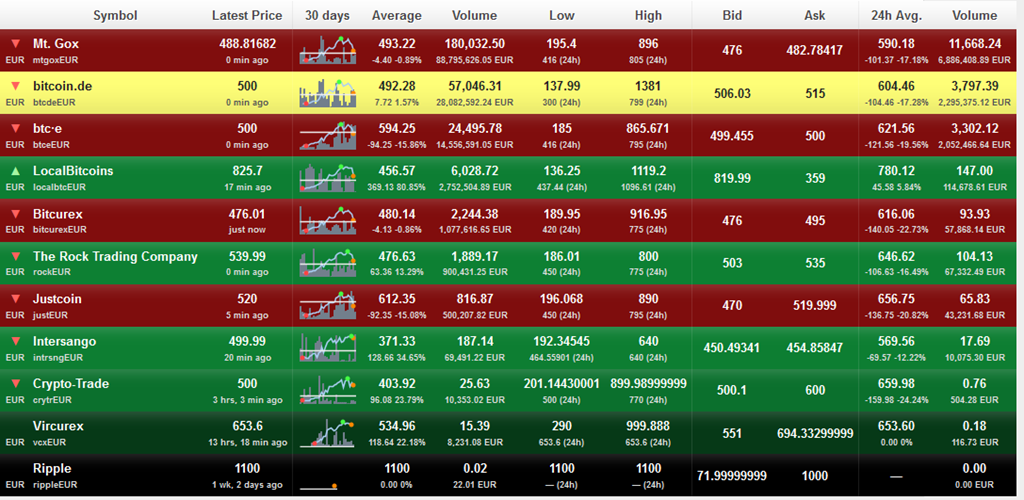Sort by the Low column header

point(562,15)
